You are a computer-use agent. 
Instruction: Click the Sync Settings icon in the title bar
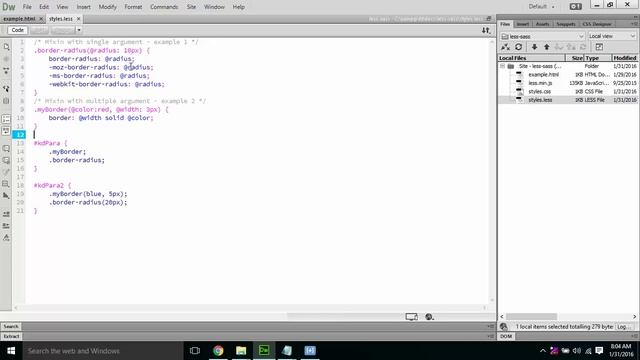[x=576, y=7]
